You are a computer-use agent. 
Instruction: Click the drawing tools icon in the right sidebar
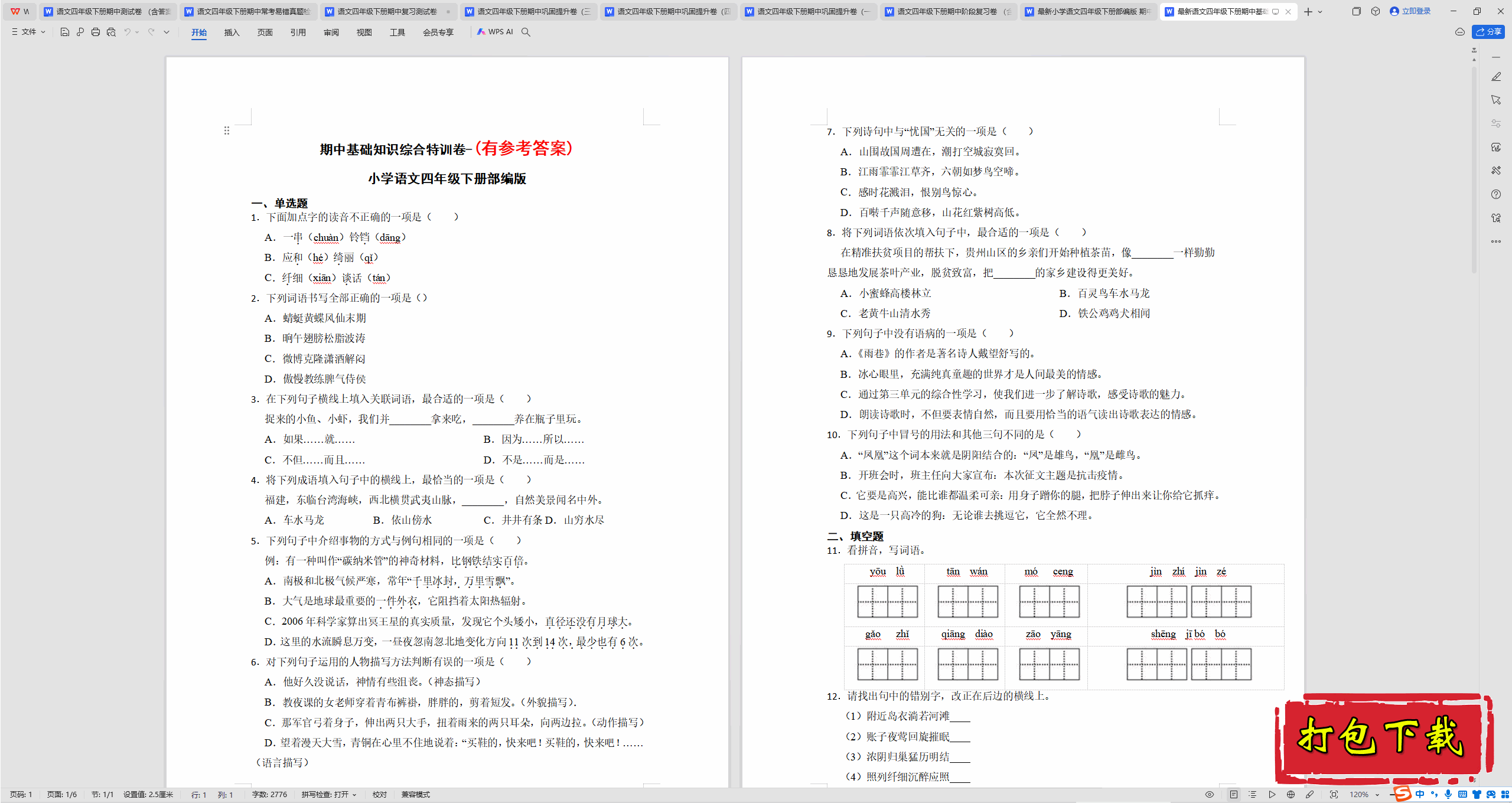click(1496, 171)
